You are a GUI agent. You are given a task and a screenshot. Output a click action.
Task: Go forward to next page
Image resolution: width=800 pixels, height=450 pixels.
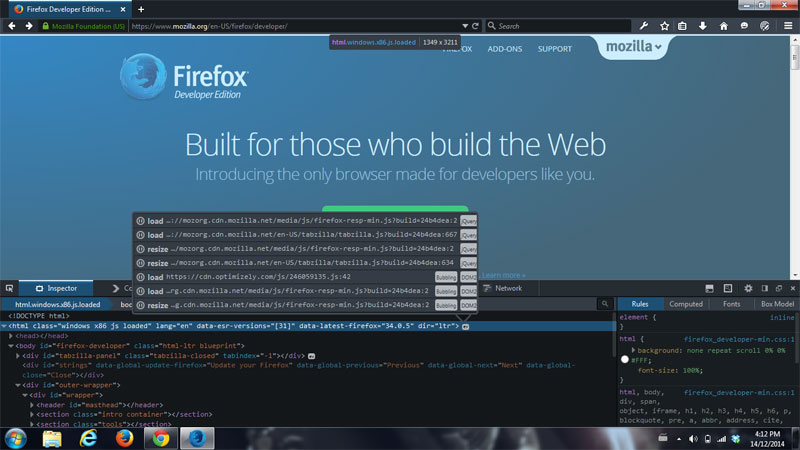pyautogui.click(x=29, y=26)
